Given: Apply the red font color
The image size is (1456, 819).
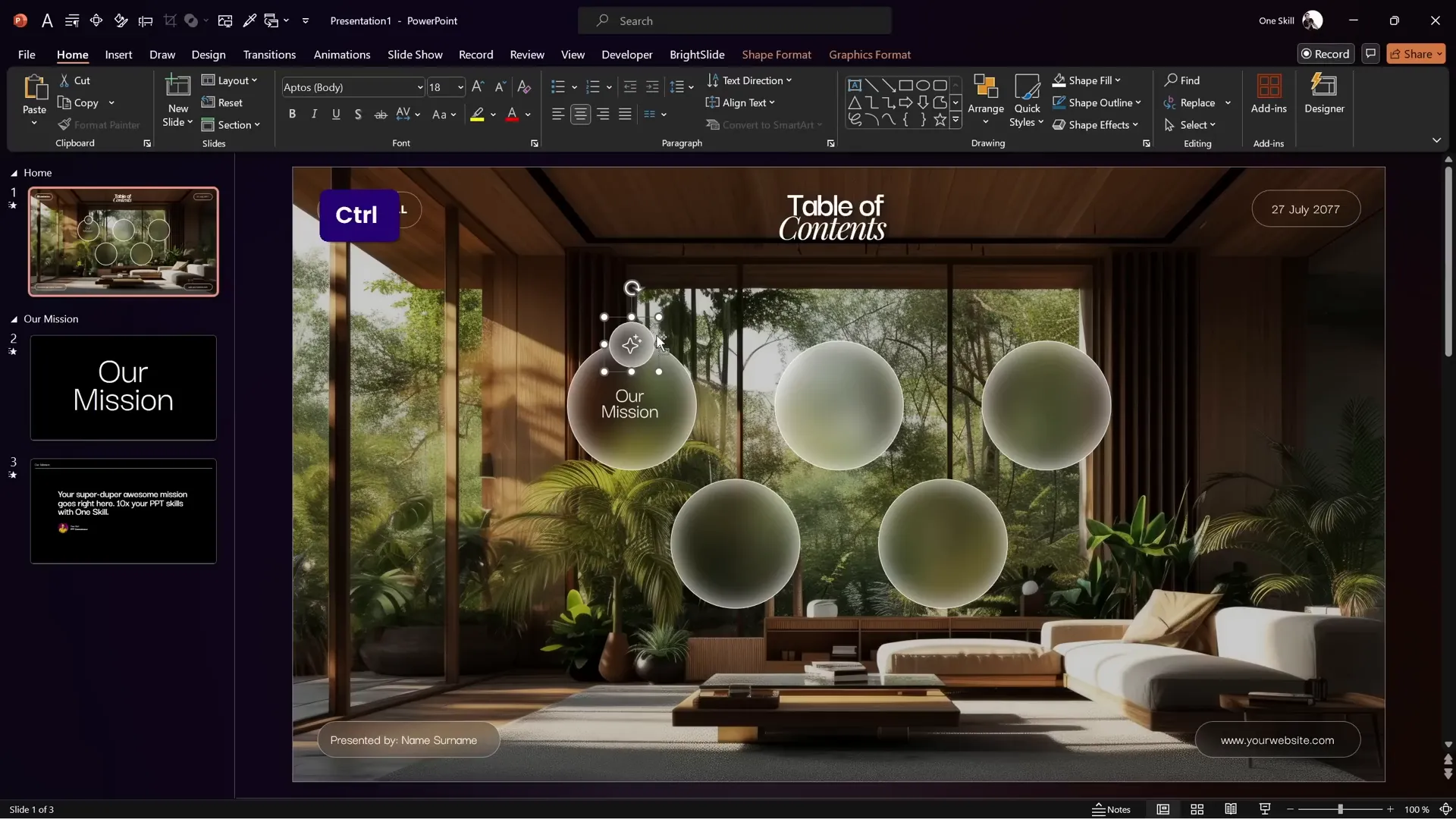Looking at the screenshot, I should 513,114.
